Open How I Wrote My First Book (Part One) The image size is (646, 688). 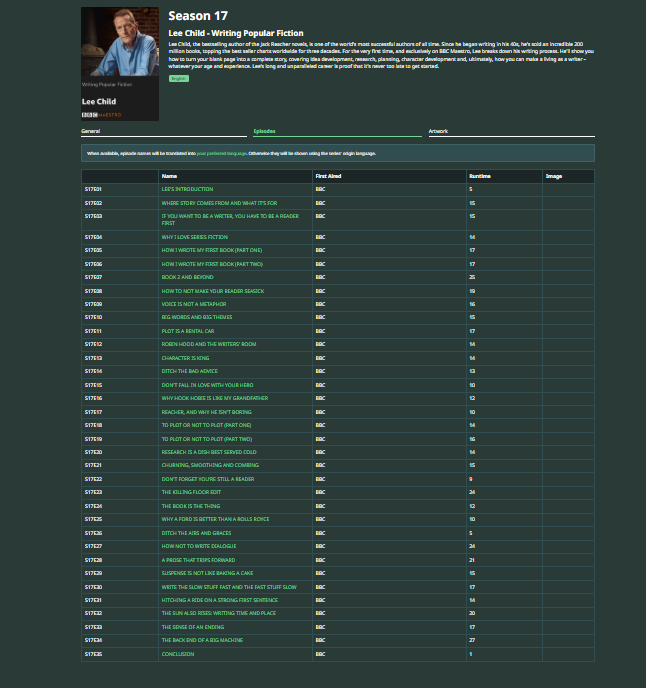click(212, 250)
